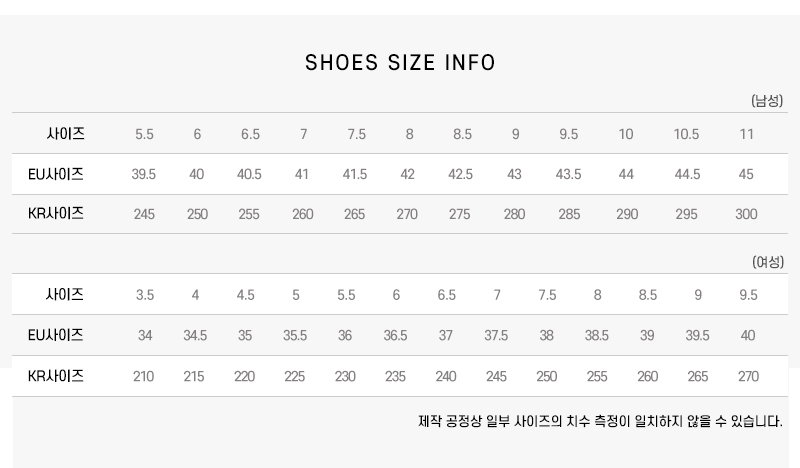The image size is (800, 468).
Task: Click EU size 34 in women's table
Action: 145,335
